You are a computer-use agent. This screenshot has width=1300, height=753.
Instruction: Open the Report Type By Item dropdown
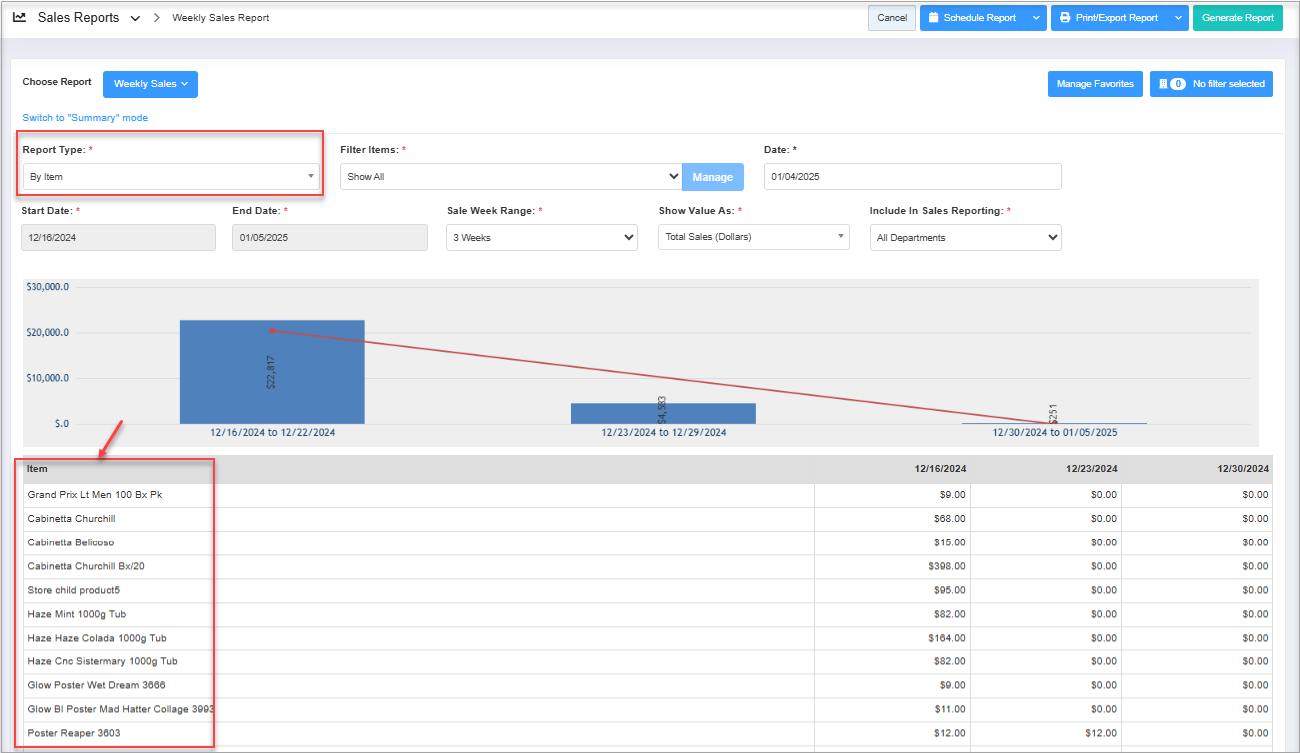pos(171,177)
